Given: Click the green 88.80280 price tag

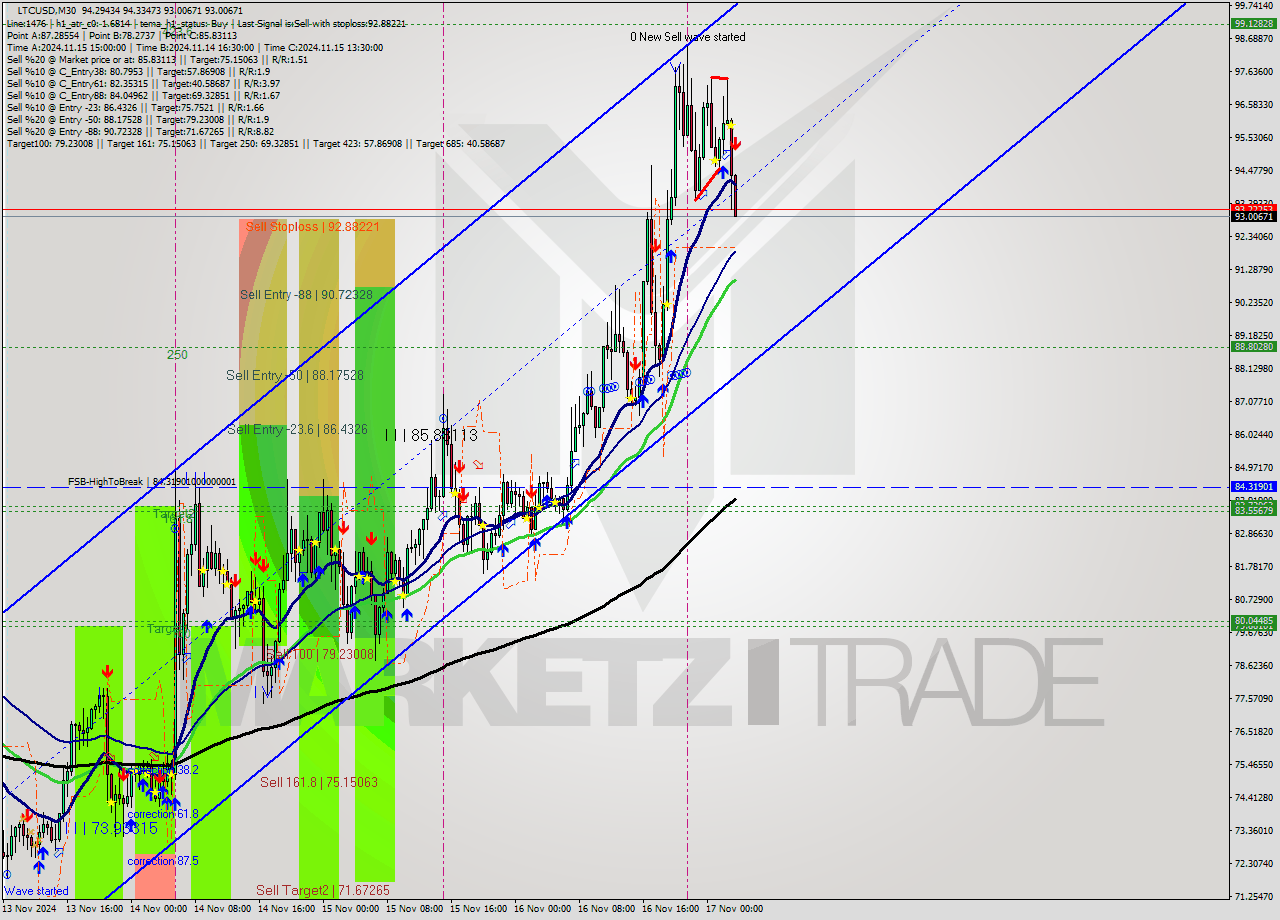Looking at the screenshot, I should coord(1253,347).
